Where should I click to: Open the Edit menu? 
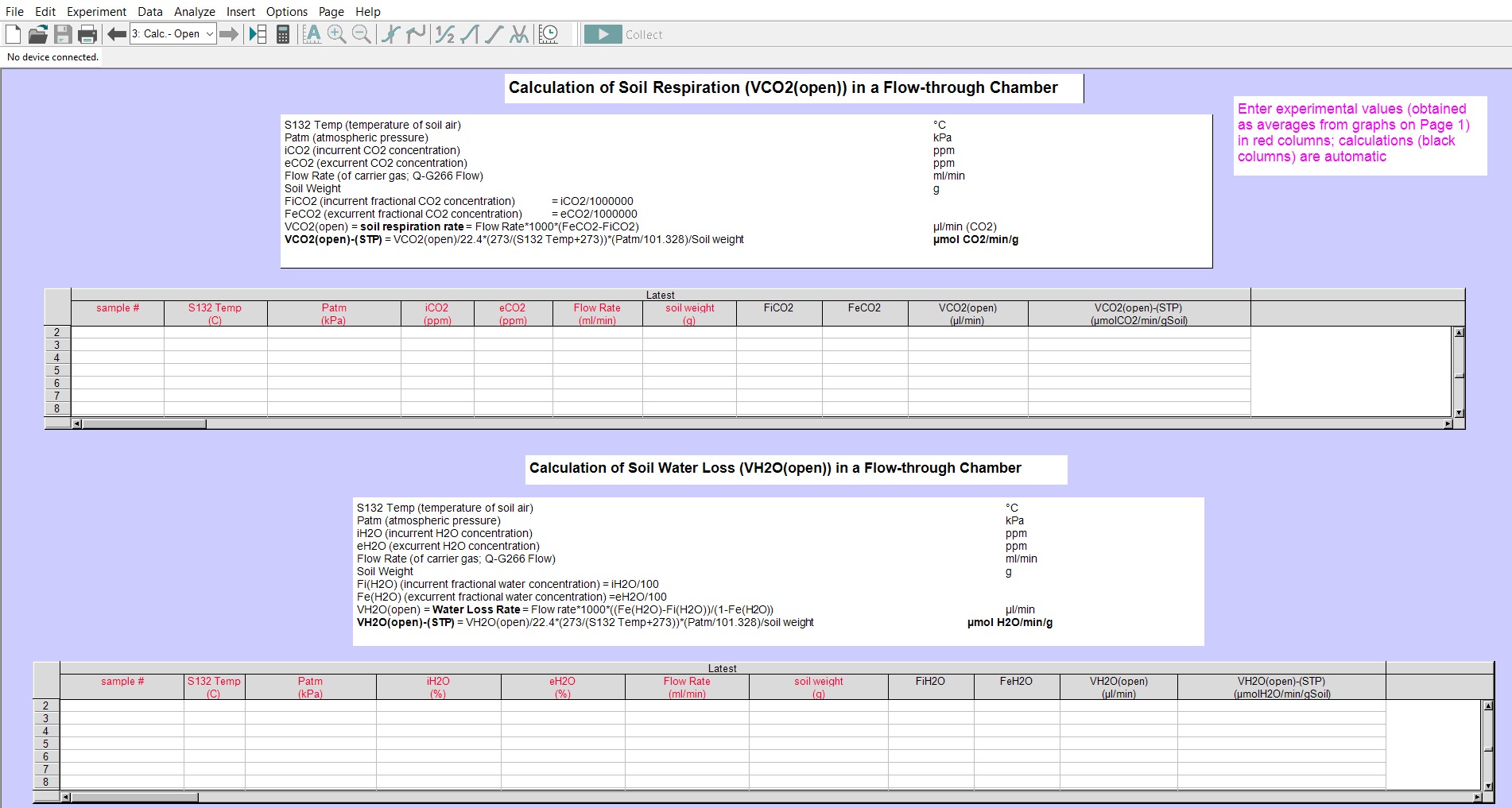coord(45,11)
